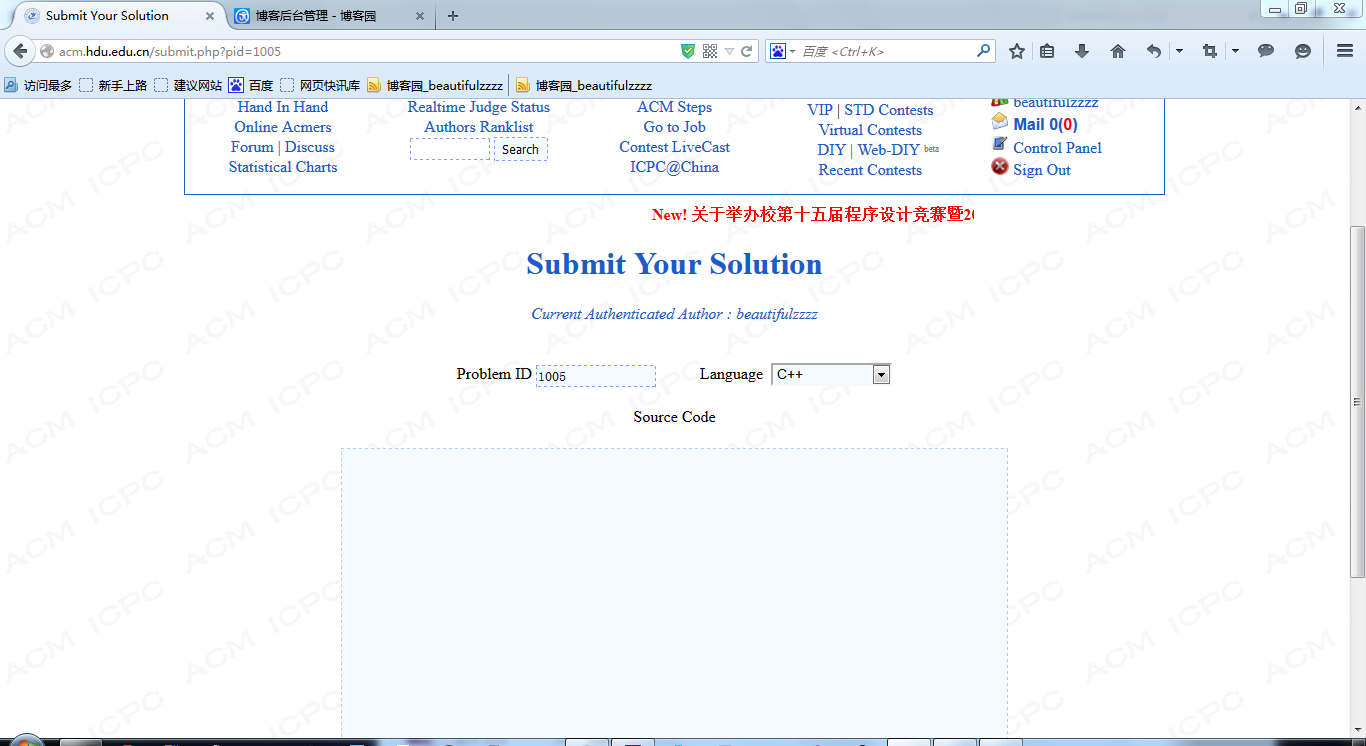Click the red Sign Out icon
This screenshot has height=746, width=1366.
[1000, 167]
